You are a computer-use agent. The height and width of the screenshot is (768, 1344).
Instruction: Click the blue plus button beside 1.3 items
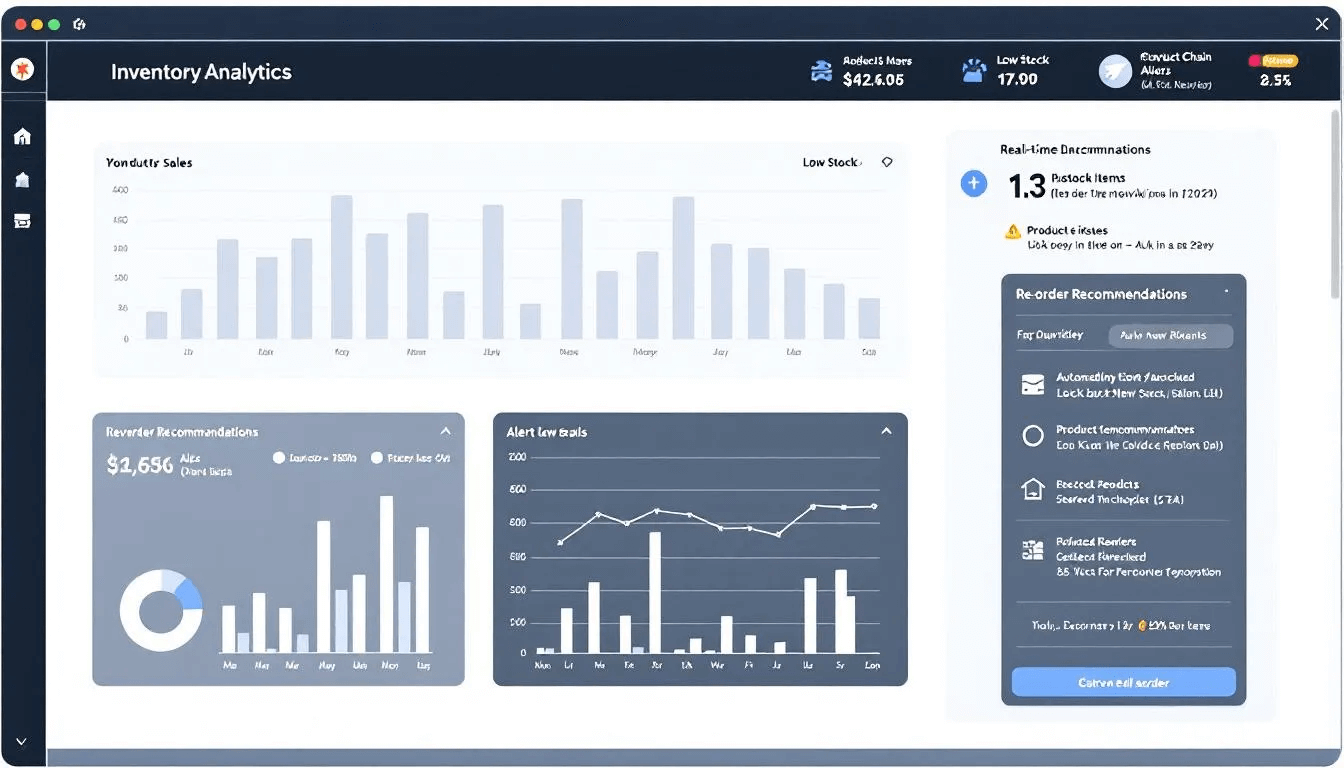pos(973,183)
